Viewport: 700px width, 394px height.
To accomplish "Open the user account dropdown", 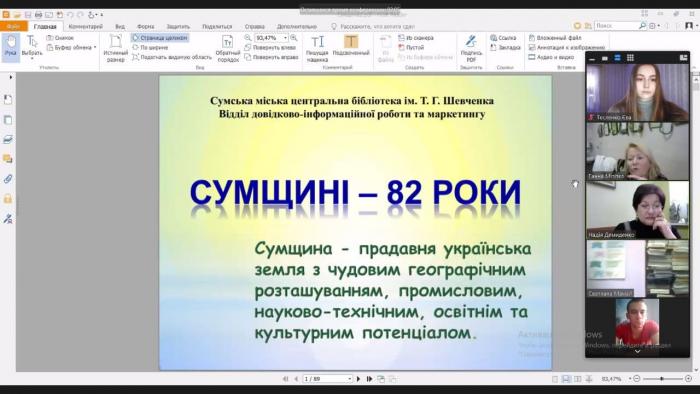I will 691,26.
